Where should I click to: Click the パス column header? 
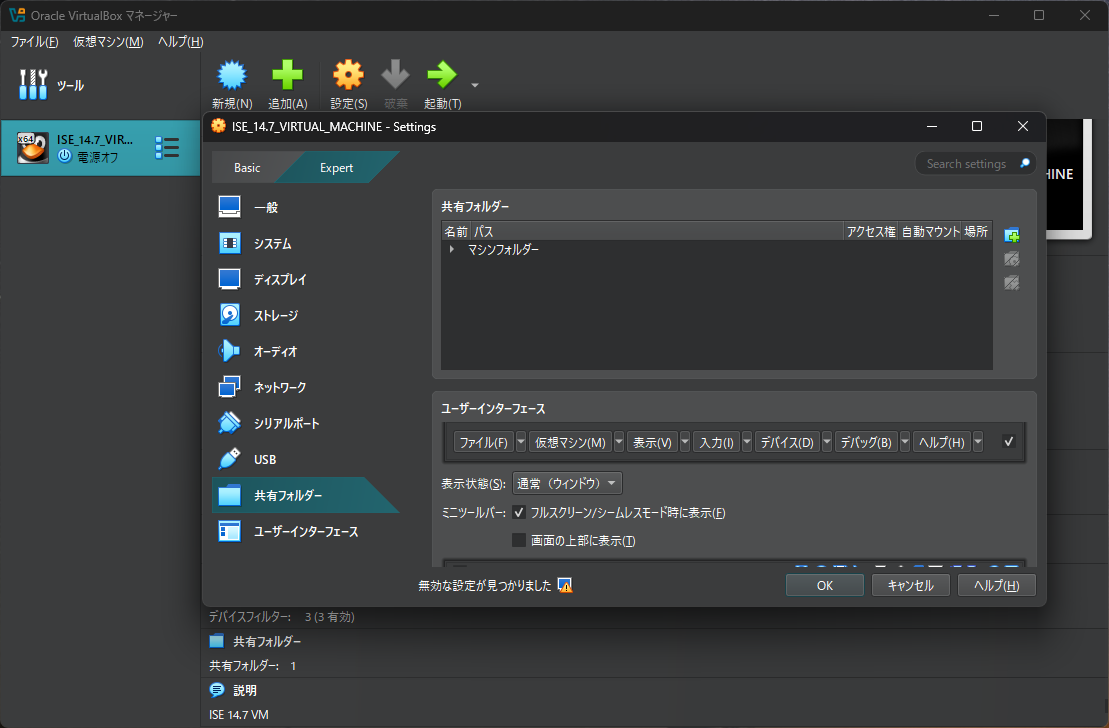[657, 231]
